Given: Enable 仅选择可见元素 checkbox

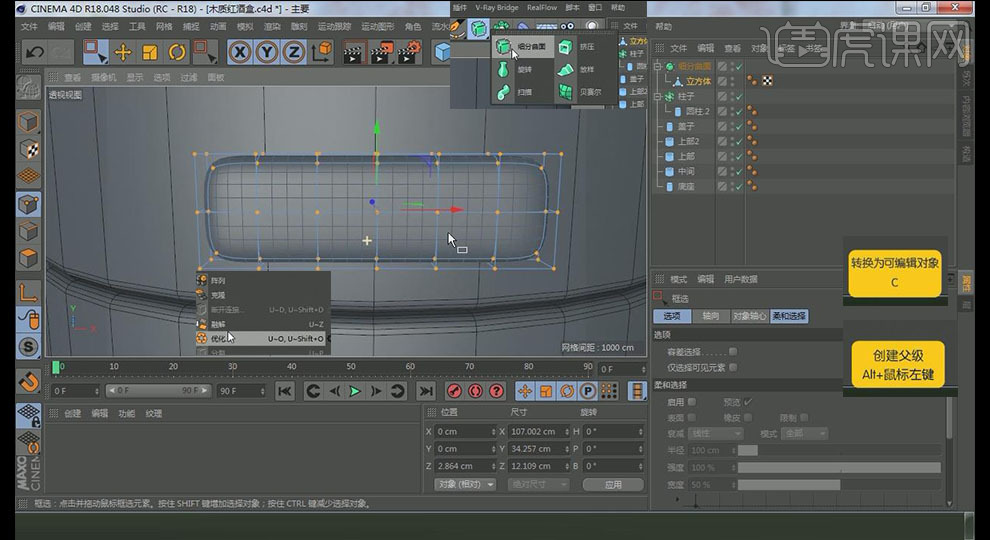Looking at the screenshot, I should [x=733, y=367].
